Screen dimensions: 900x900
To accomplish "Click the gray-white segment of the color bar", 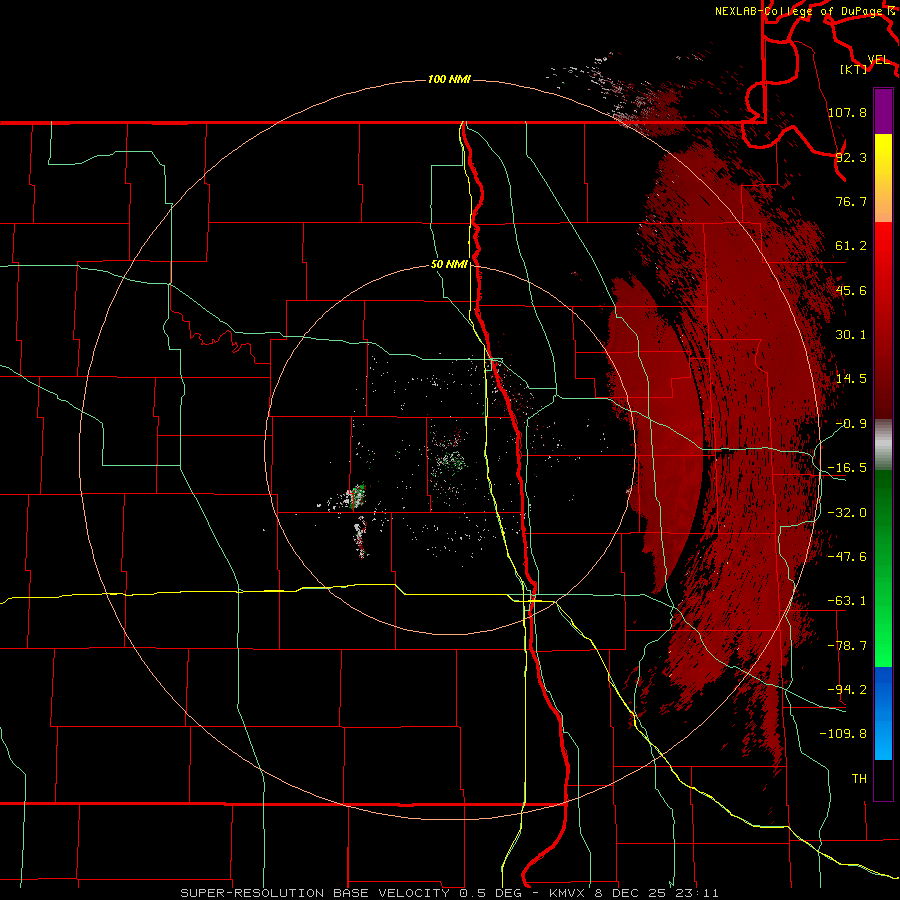I will (883, 444).
